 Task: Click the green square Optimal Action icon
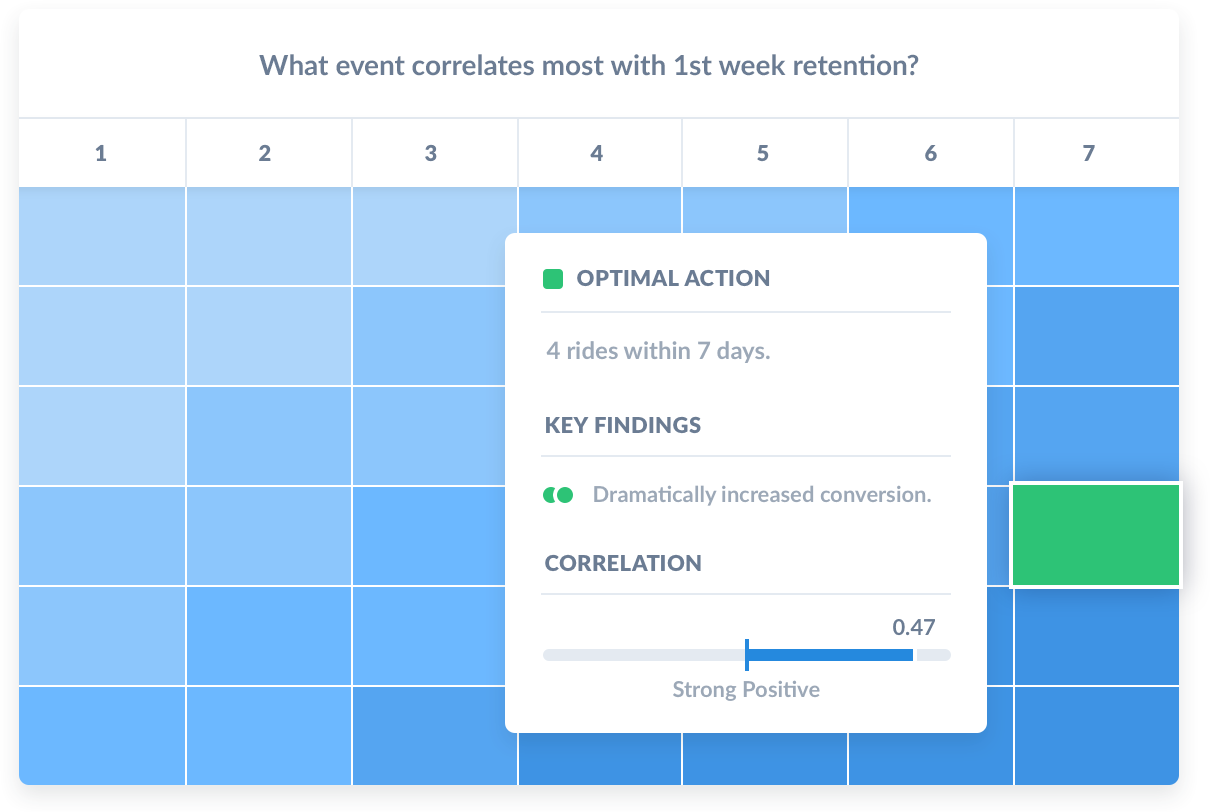[x=553, y=279]
